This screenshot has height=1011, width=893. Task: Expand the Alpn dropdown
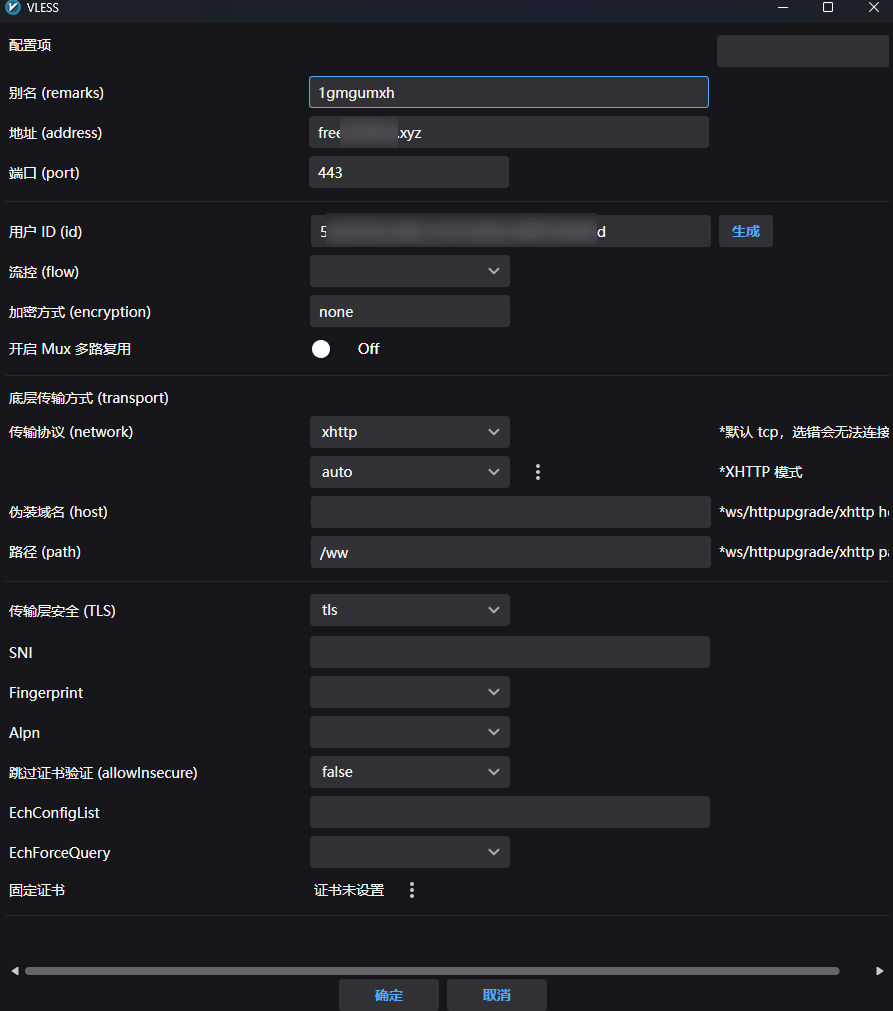point(410,732)
